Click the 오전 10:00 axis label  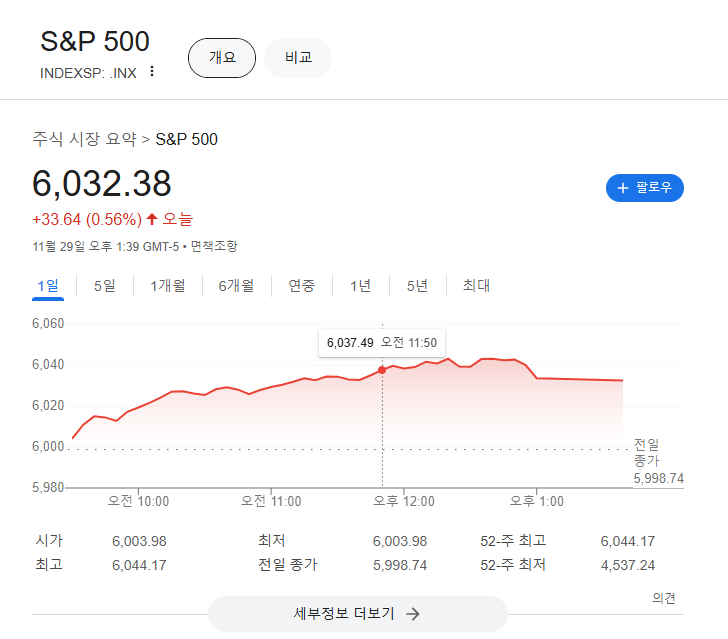tap(138, 501)
